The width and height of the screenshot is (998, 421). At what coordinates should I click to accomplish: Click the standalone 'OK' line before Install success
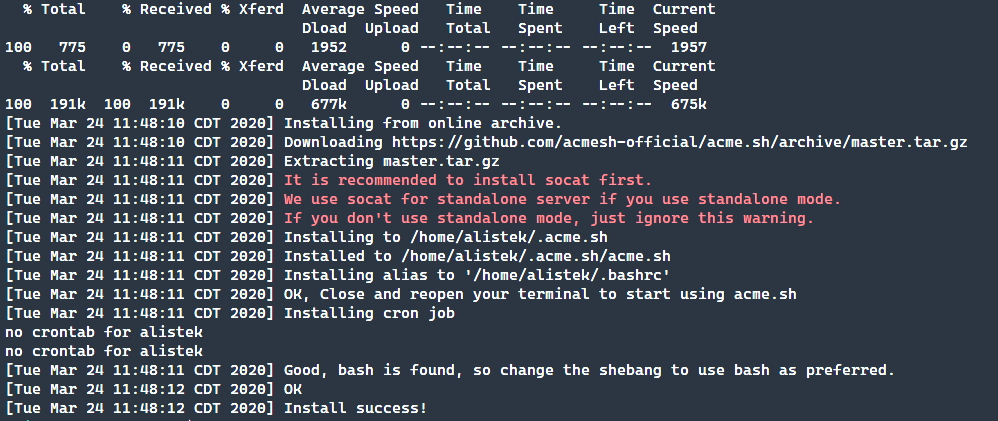(x=293, y=389)
